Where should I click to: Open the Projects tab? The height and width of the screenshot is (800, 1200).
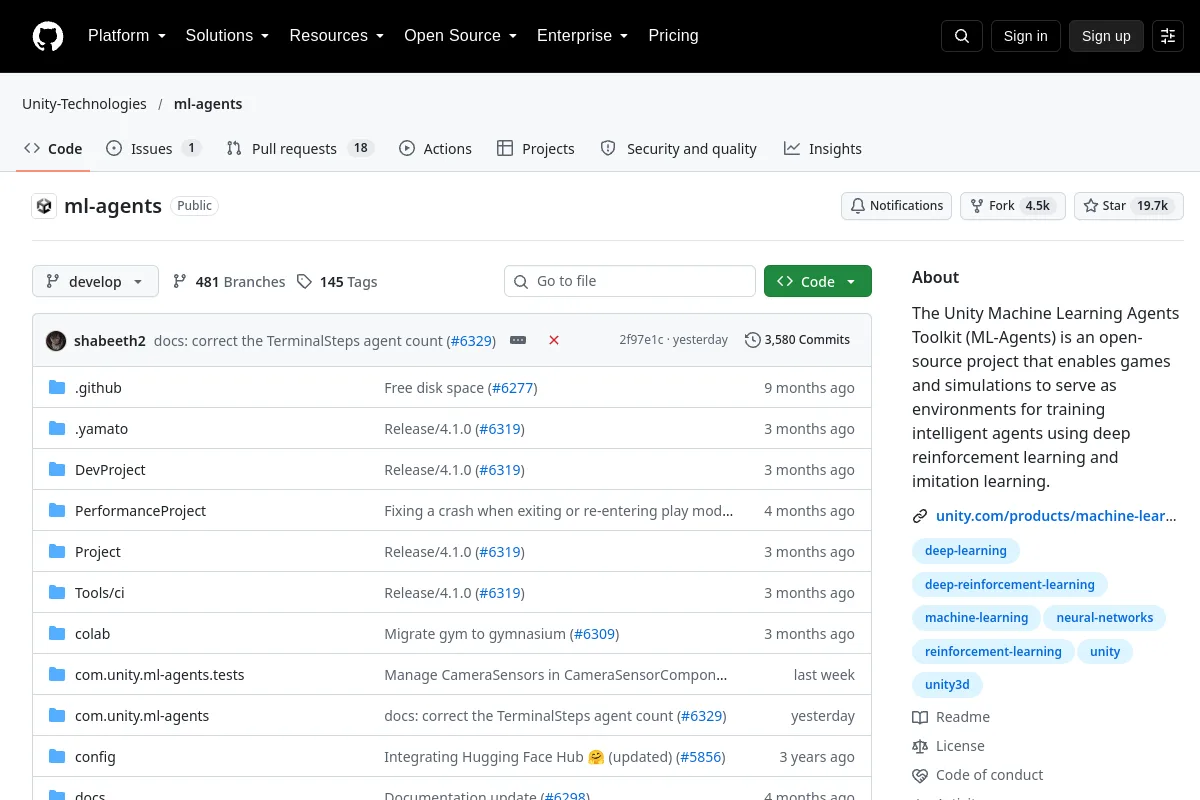click(x=536, y=148)
